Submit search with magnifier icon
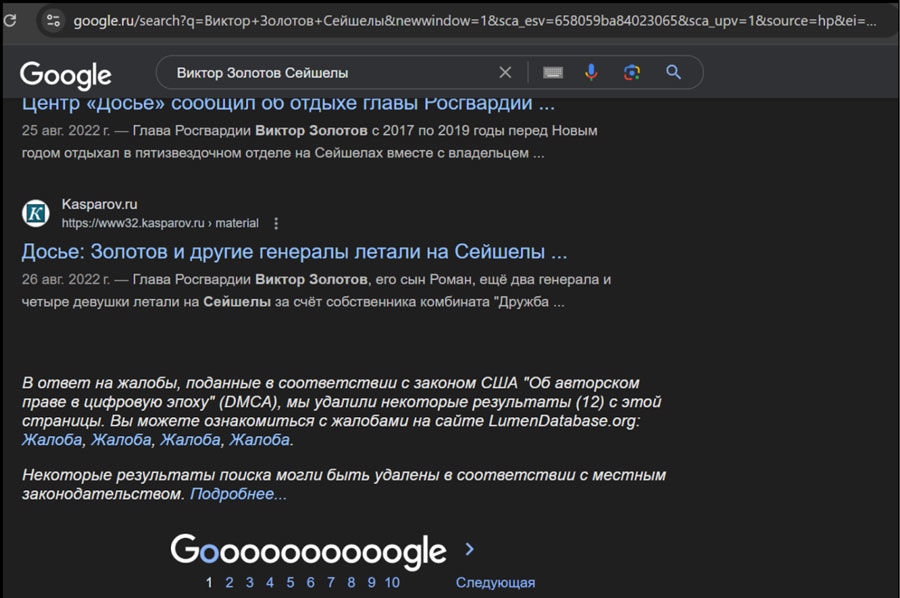This screenshot has width=900, height=598. click(x=673, y=72)
